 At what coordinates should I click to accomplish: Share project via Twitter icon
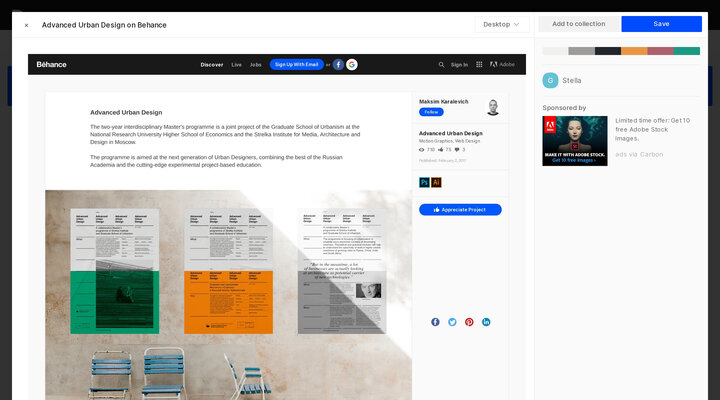click(x=452, y=322)
